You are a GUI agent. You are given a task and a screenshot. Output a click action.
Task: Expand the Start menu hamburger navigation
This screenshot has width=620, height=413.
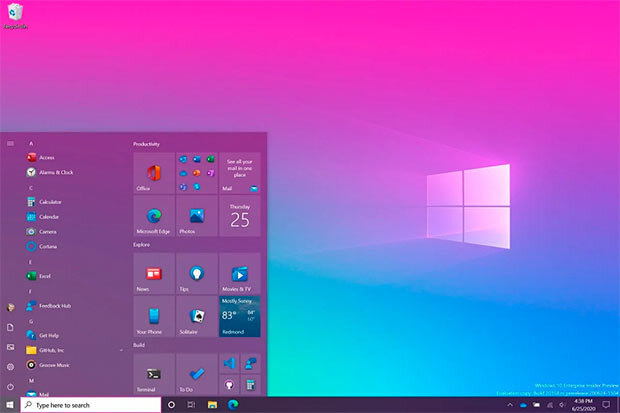tap(10, 143)
